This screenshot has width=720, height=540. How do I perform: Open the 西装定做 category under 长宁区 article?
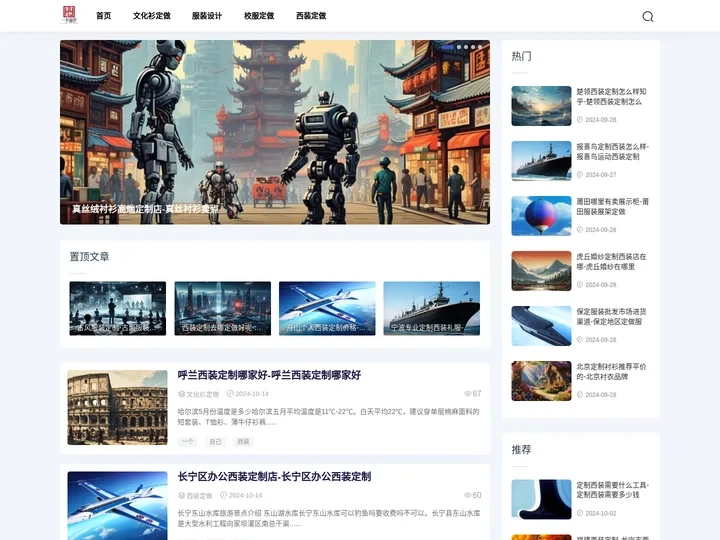tap(199, 495)
